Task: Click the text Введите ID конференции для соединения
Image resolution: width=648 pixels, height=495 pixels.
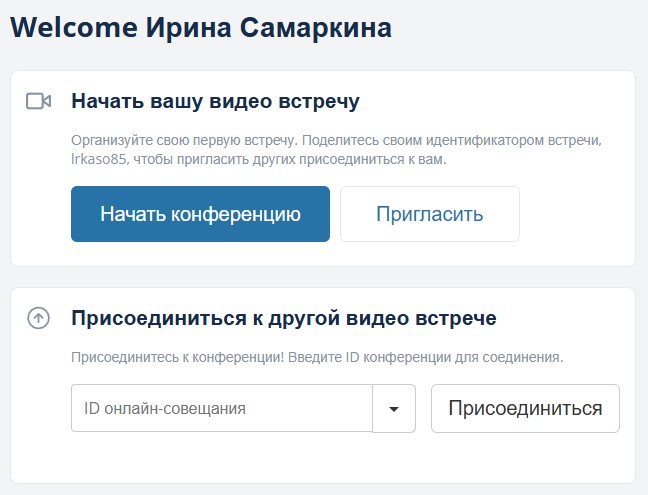Action: [x=411, y=356]
